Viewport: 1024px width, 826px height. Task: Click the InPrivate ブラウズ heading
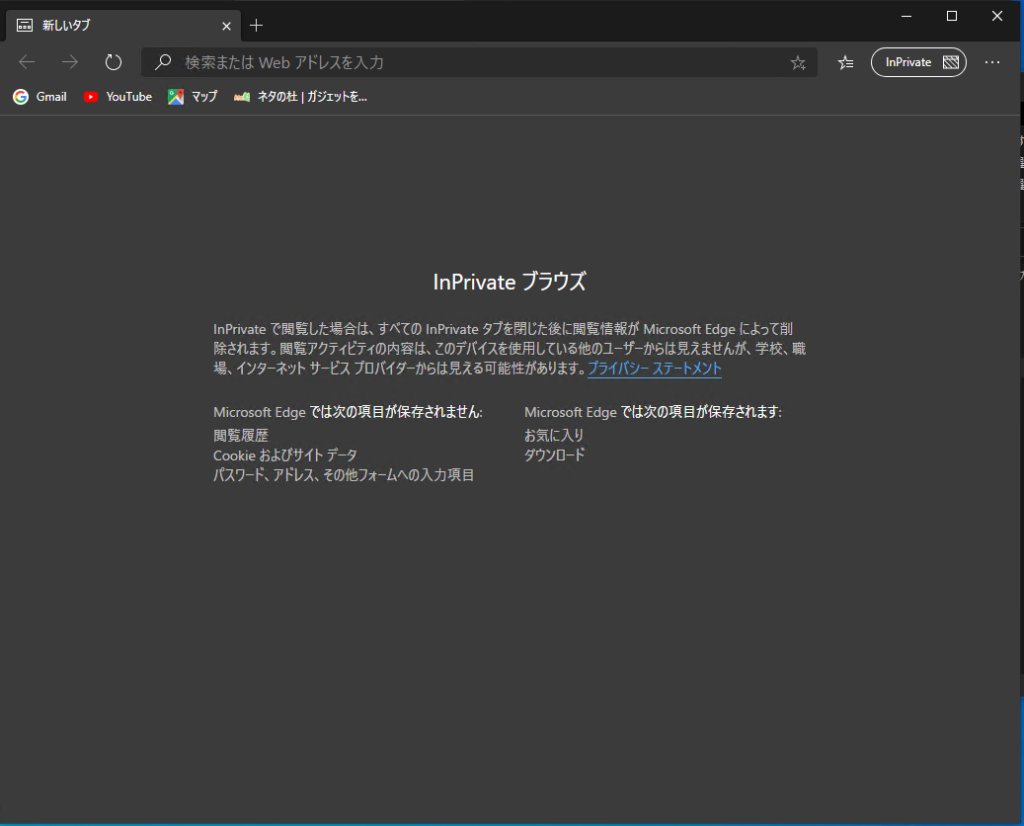point(509,281)
